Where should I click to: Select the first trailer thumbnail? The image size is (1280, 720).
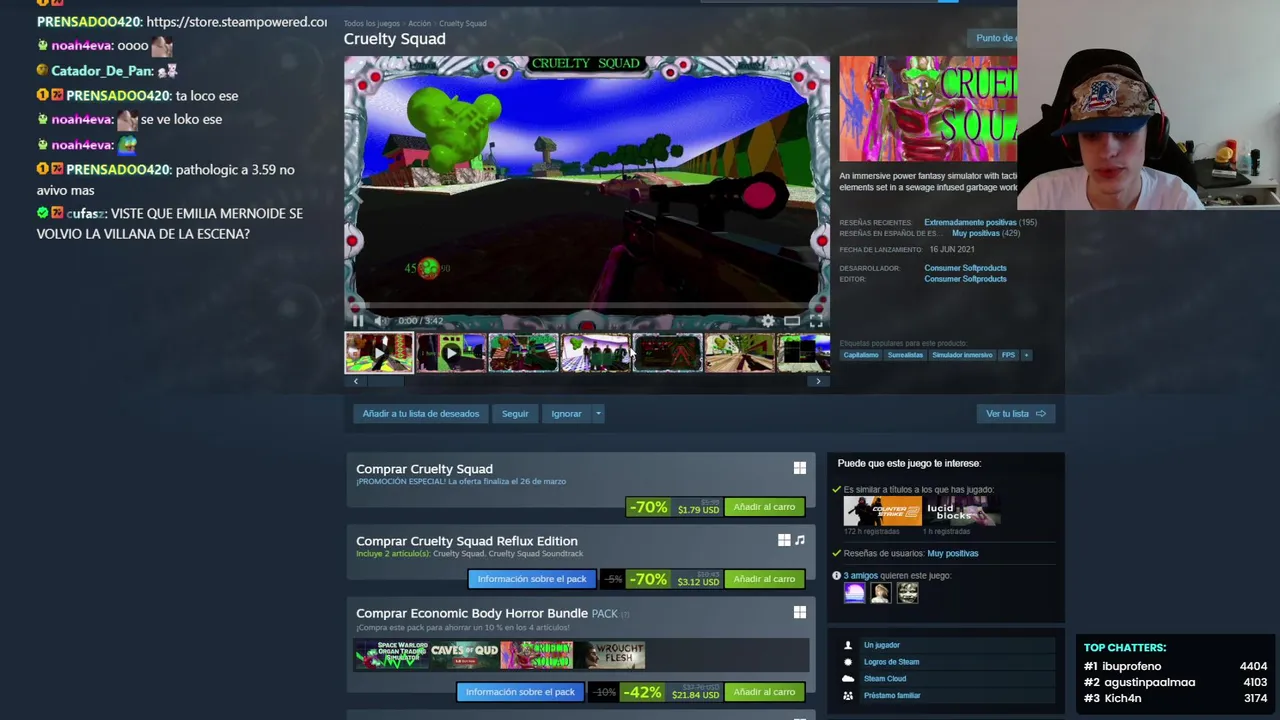coord(379,353)
